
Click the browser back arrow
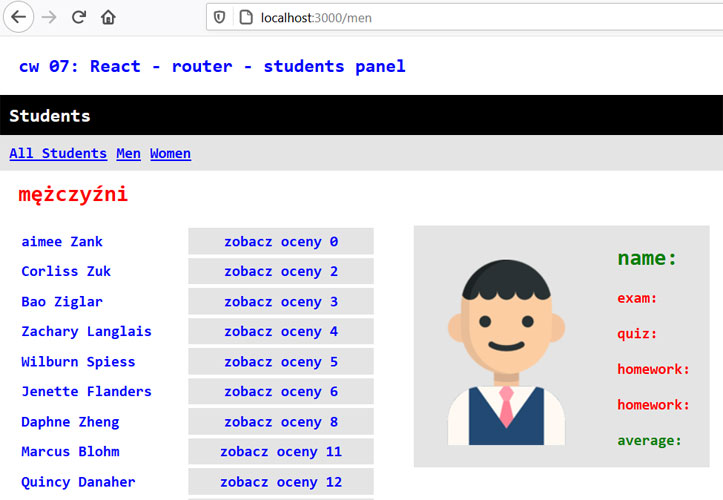coord(18,17)
